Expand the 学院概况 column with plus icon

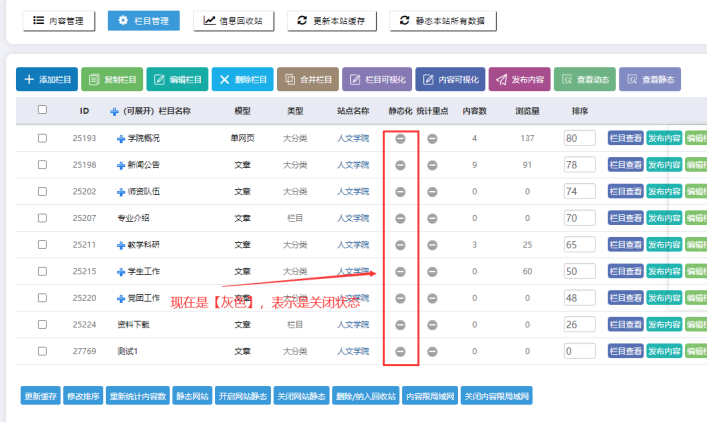point(121,138)
